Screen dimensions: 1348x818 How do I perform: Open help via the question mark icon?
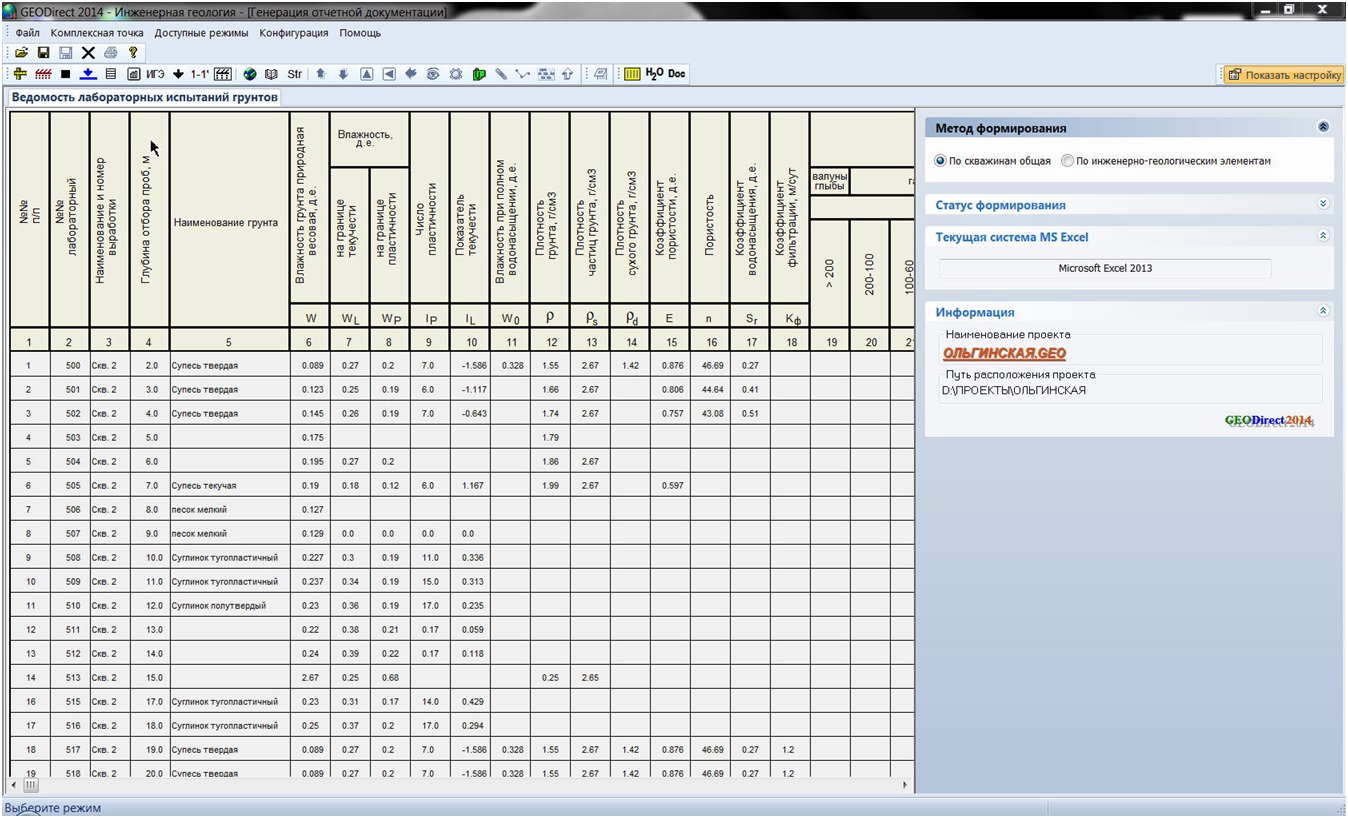click(132, 52)
